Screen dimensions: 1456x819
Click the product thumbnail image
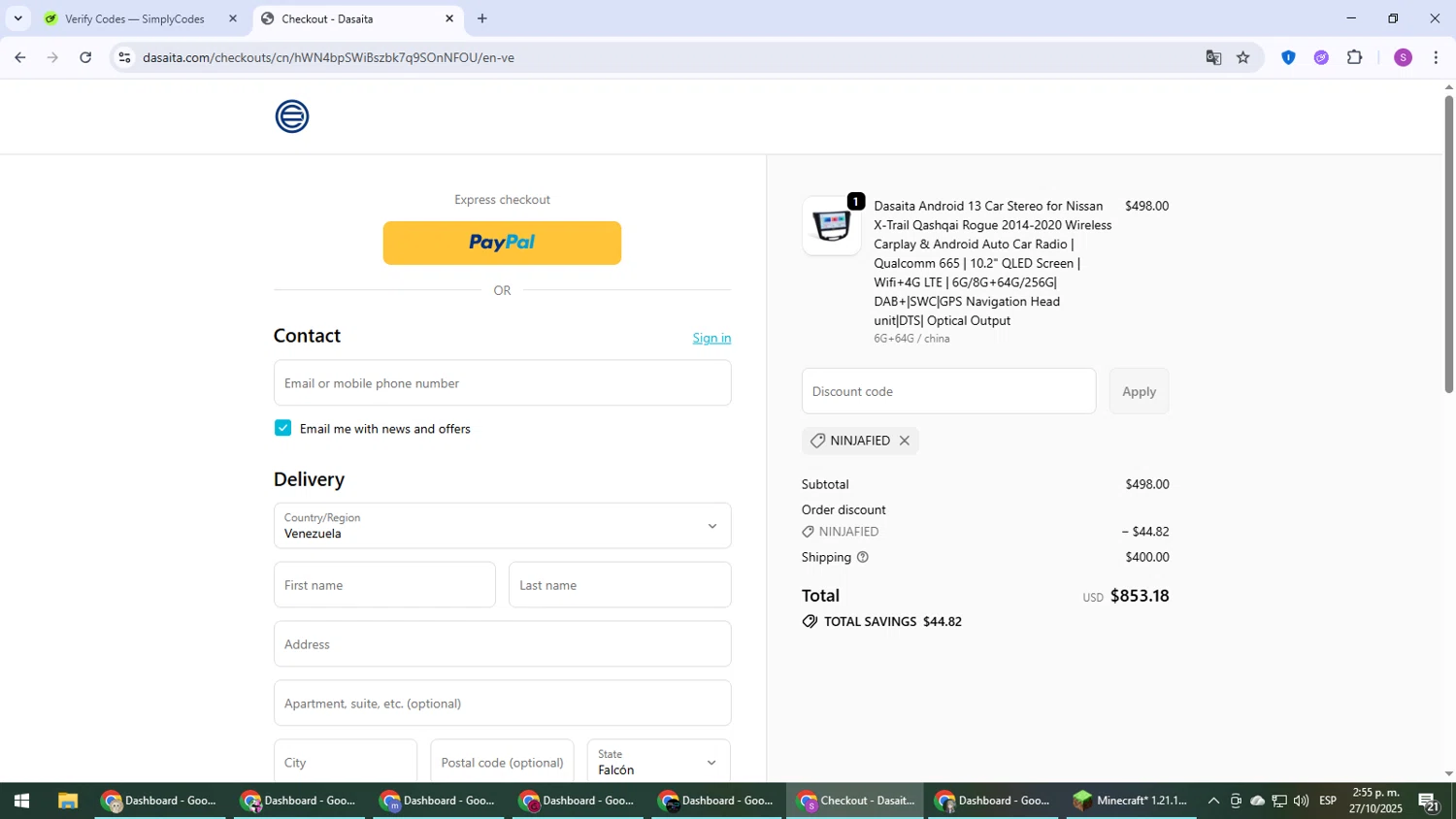(832, 226)
